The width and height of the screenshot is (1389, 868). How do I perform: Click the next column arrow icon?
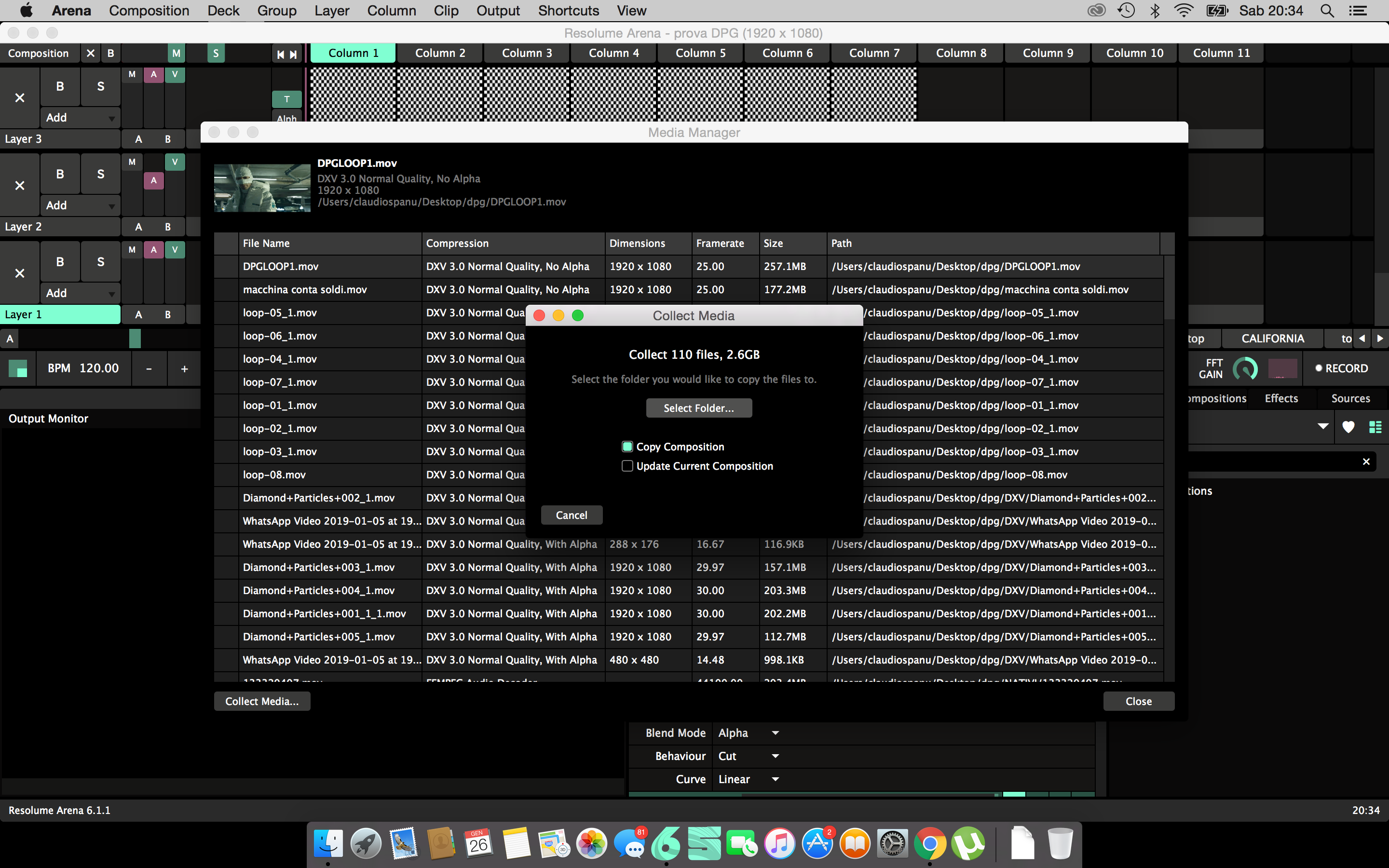click(x=293, y=54)
